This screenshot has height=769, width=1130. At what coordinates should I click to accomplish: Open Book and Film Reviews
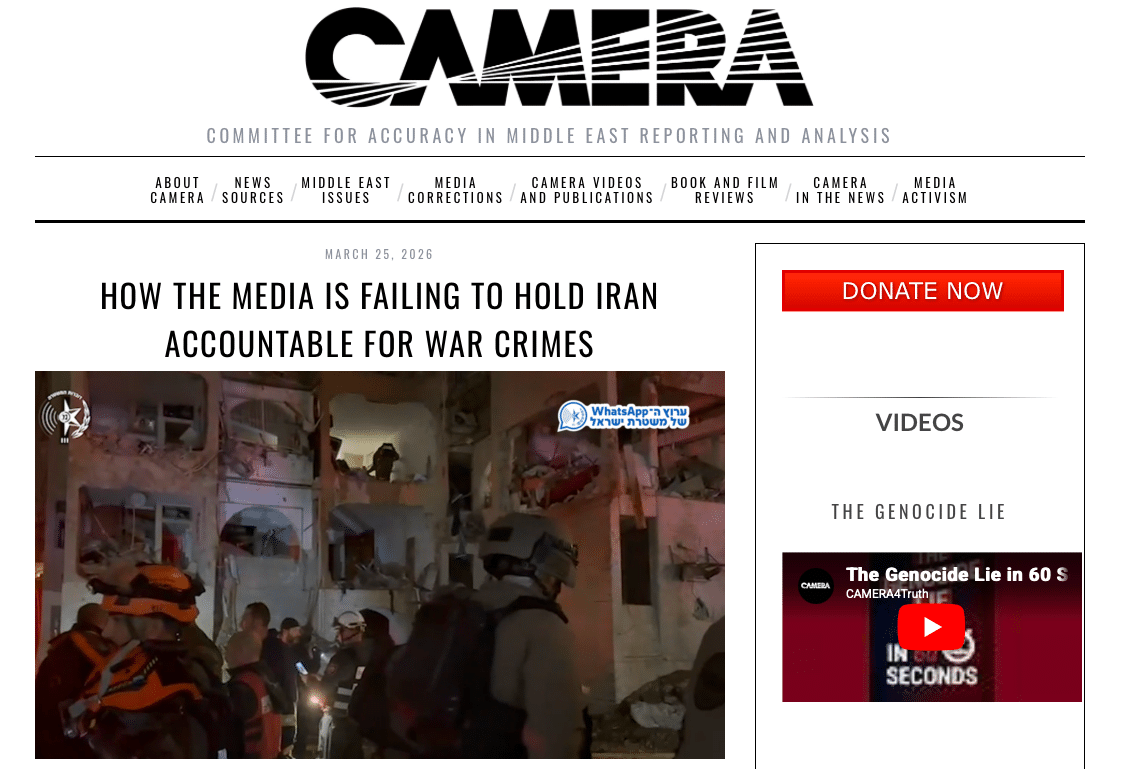[x=724, y=190]
